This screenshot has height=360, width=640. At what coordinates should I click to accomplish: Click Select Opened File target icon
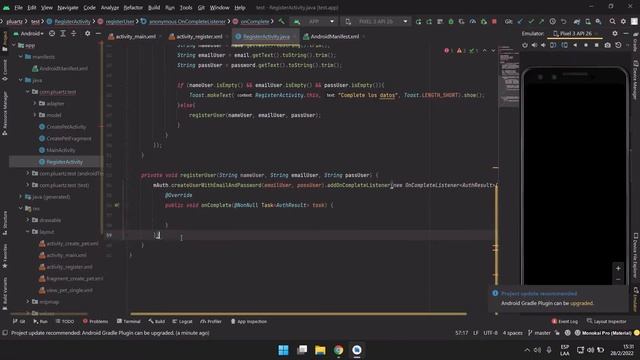[52, 33]
